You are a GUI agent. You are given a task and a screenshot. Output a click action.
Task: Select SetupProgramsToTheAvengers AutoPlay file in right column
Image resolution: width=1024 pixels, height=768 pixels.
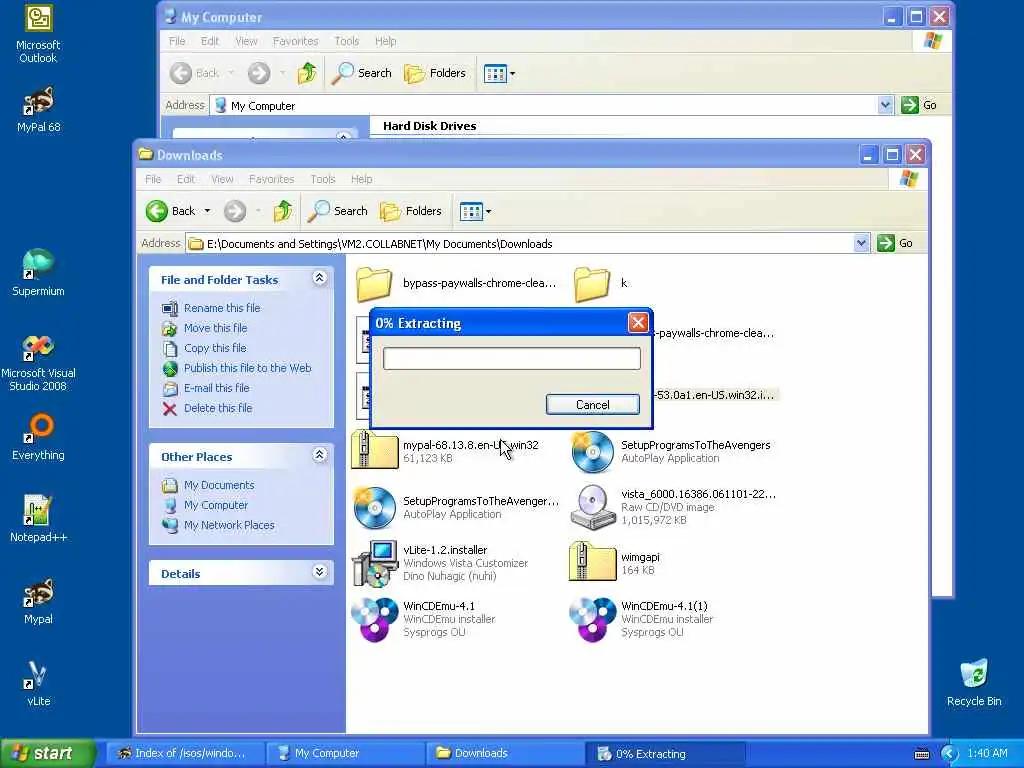click(x=671, y=451)
